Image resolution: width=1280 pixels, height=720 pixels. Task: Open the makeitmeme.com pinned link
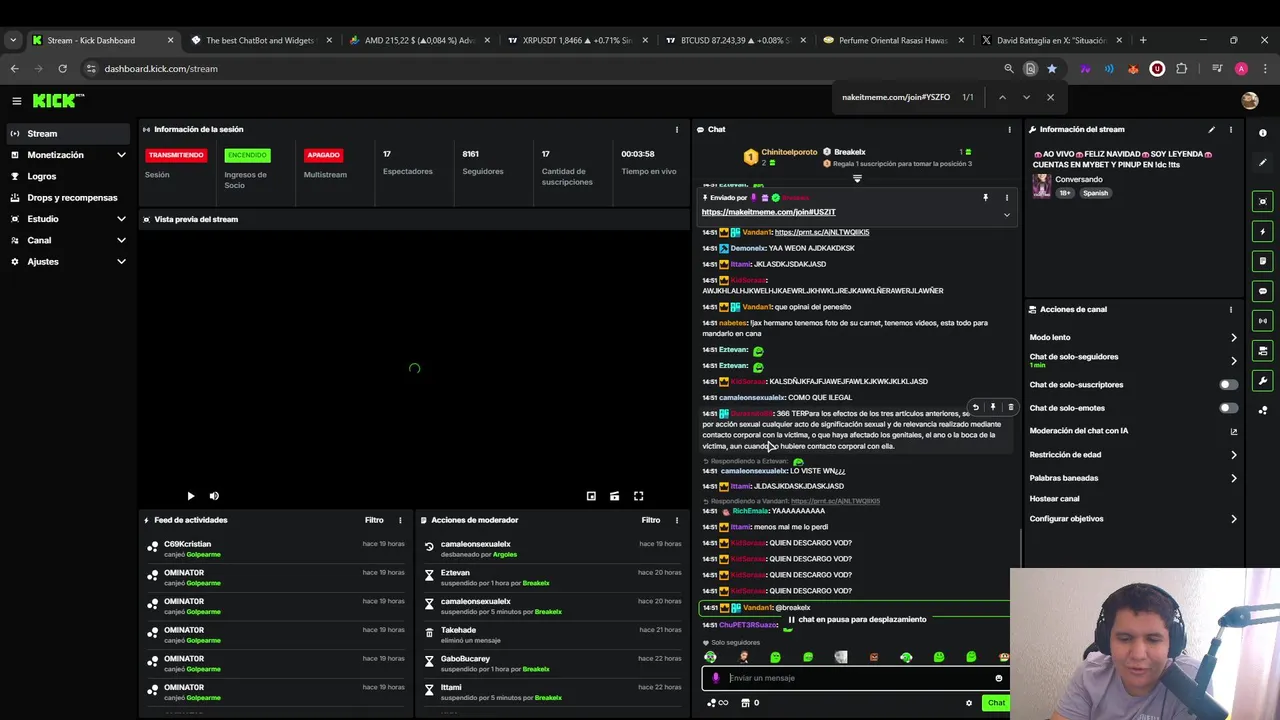[768, 212]
